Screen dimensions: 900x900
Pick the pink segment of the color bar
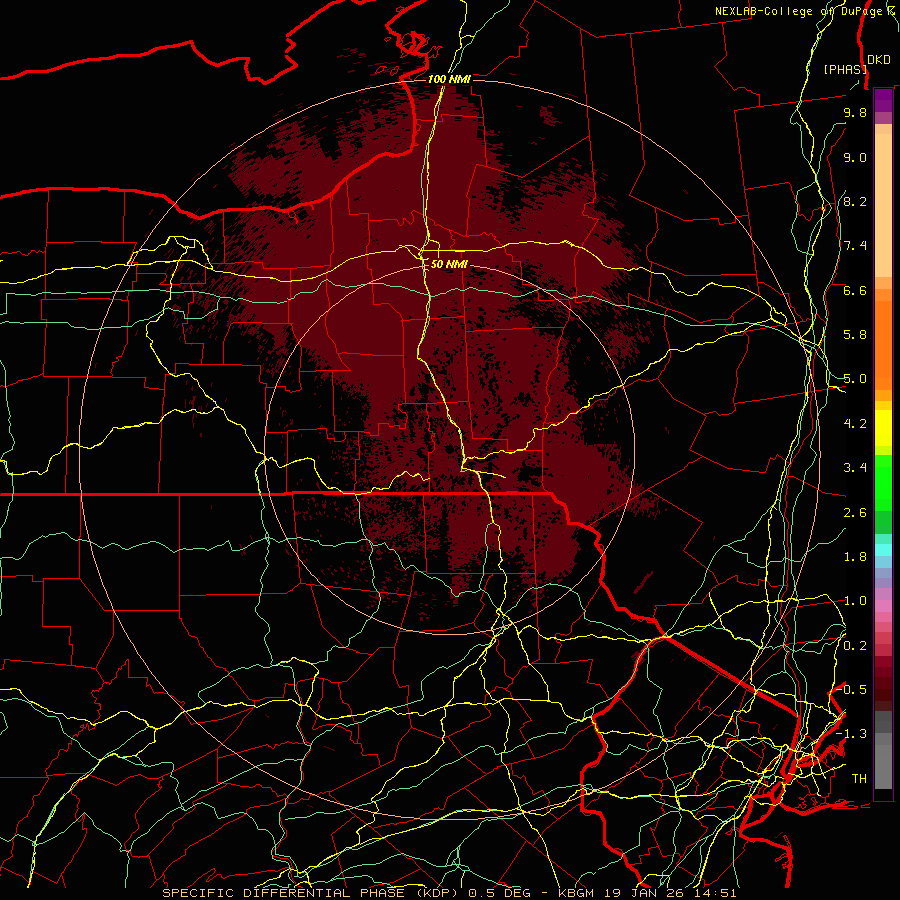(x=883, y=606)
